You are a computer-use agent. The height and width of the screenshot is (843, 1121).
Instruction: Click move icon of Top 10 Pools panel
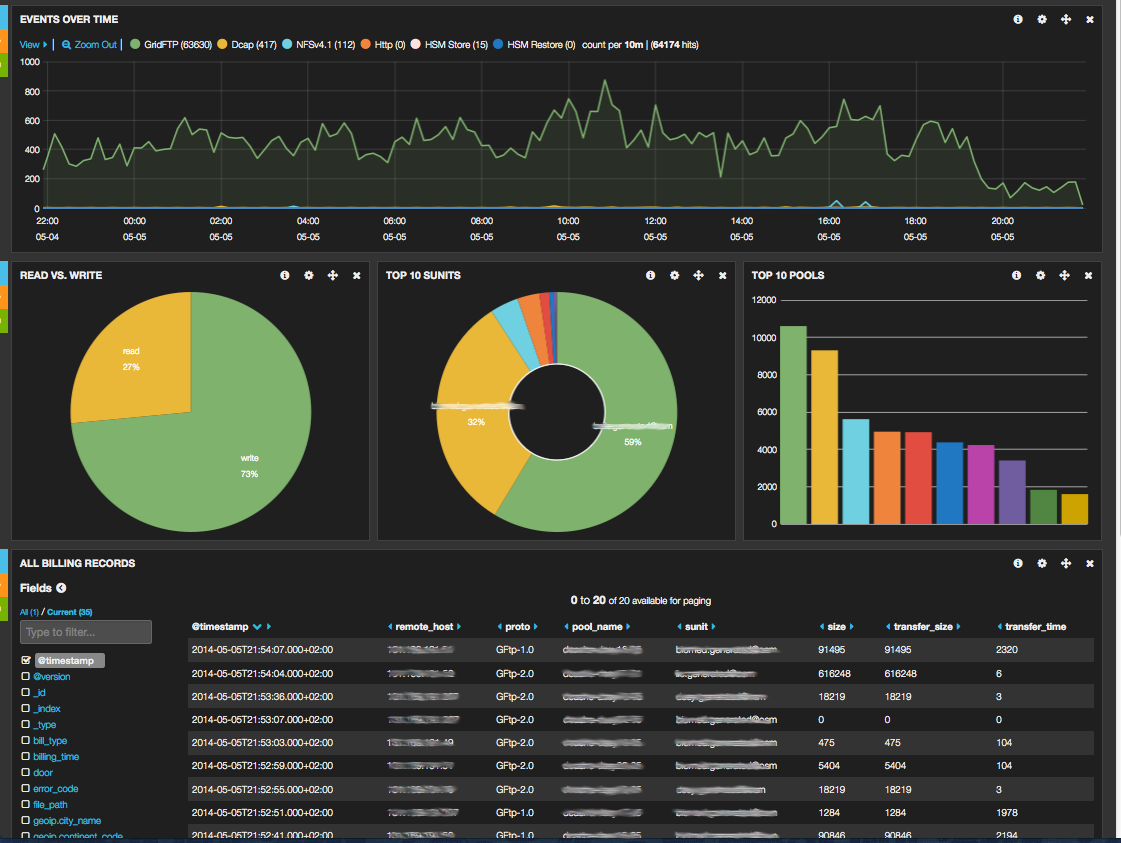[x=1065, y=275]
